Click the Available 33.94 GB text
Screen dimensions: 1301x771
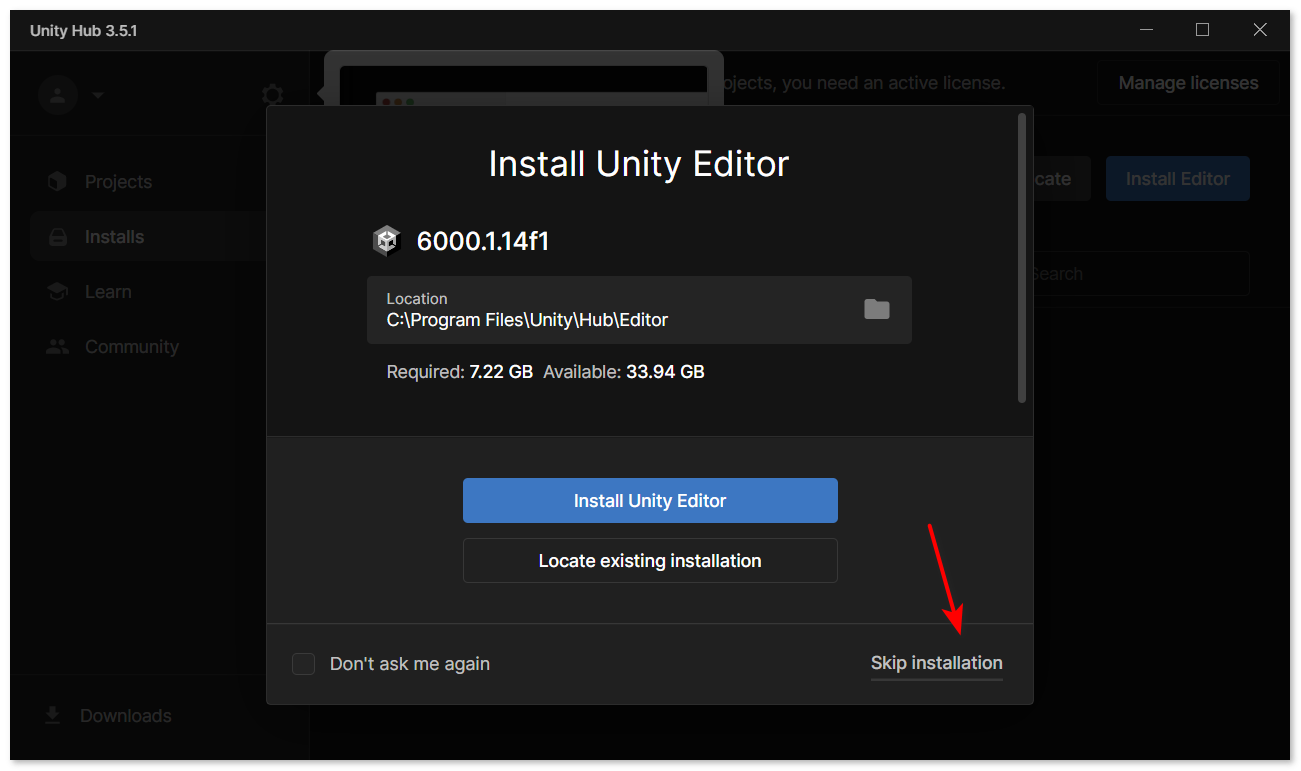point(624,372)
